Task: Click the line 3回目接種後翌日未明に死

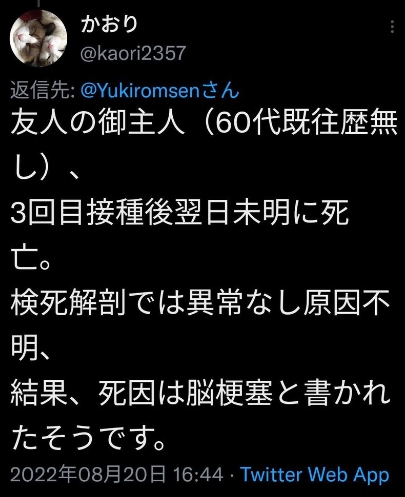Action: tap(179, 213)
